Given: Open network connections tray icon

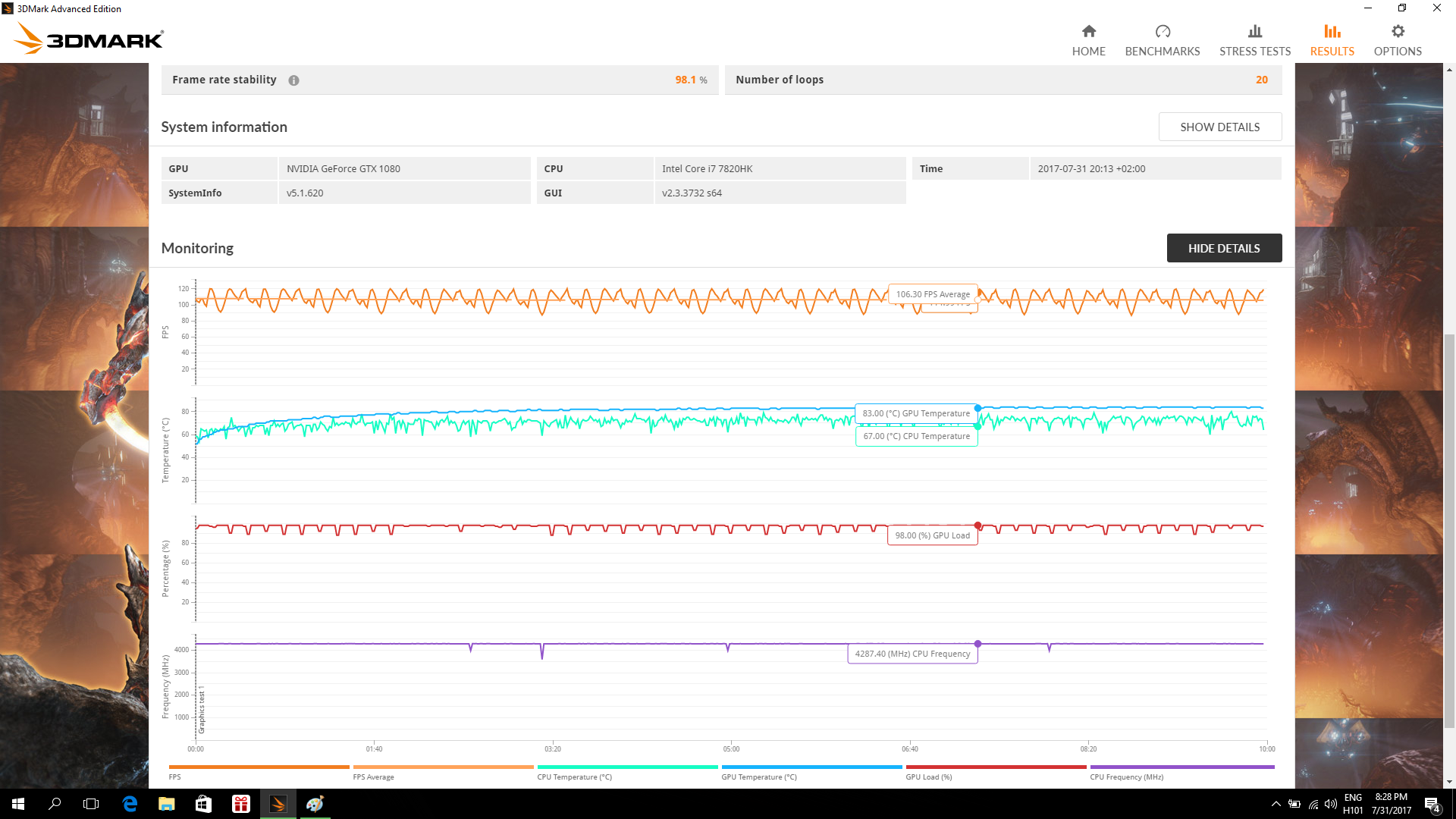Looking at the screenshot, I should click(x=1313, y=804).
